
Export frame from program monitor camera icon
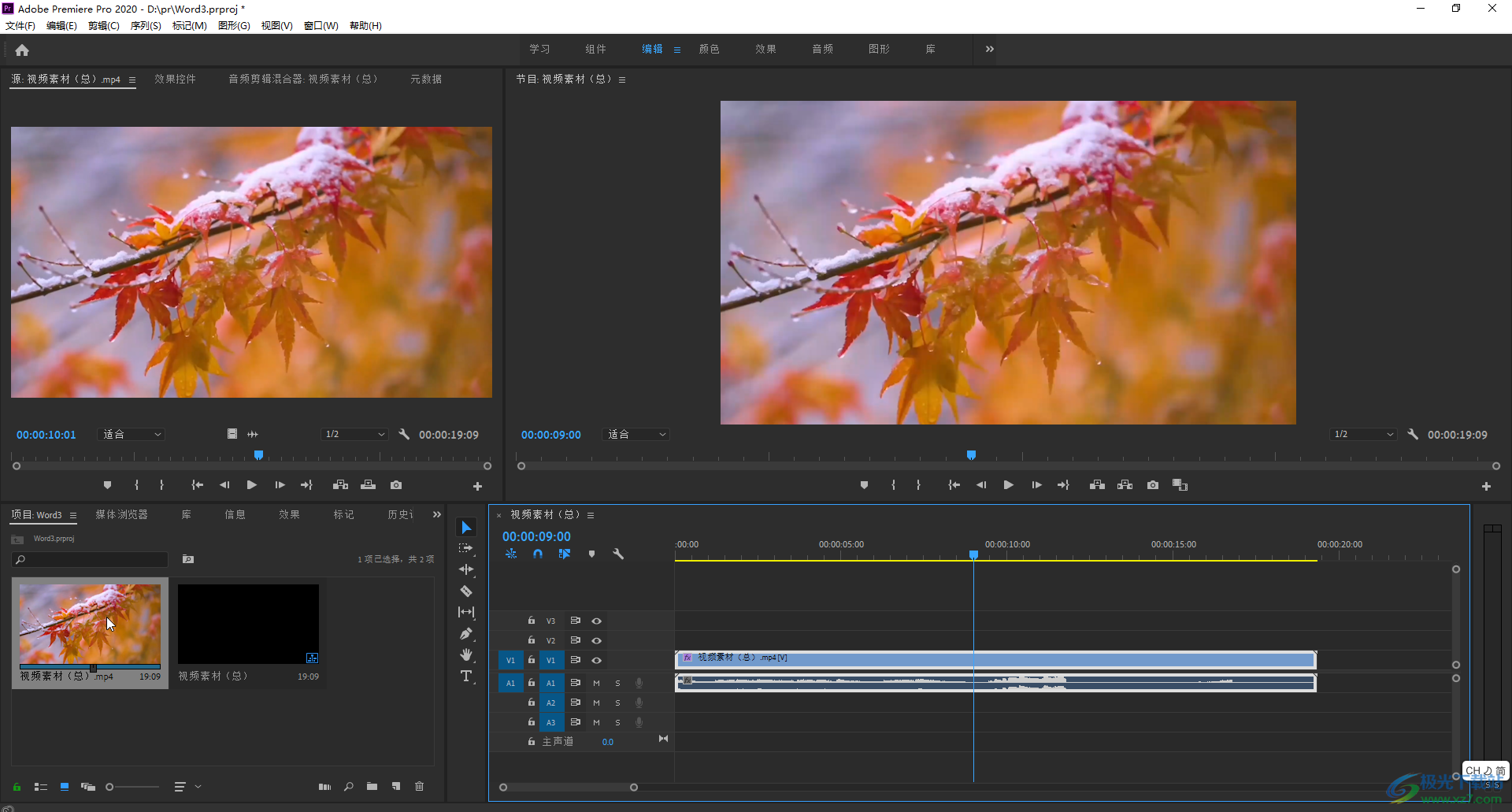pos(1153,485)
